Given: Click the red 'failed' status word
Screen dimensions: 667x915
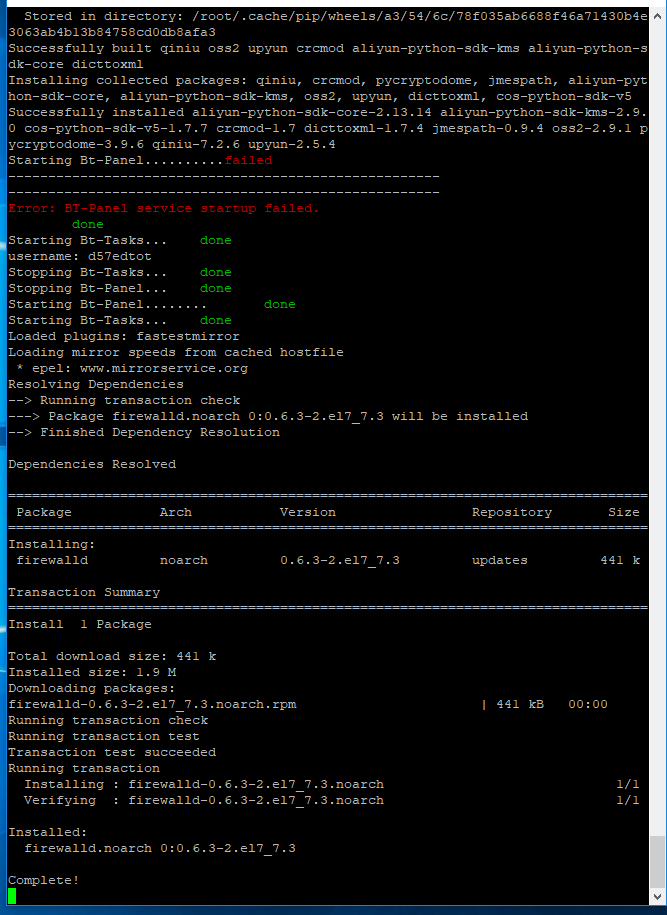Looking at the screenshot, I should 248,160.
